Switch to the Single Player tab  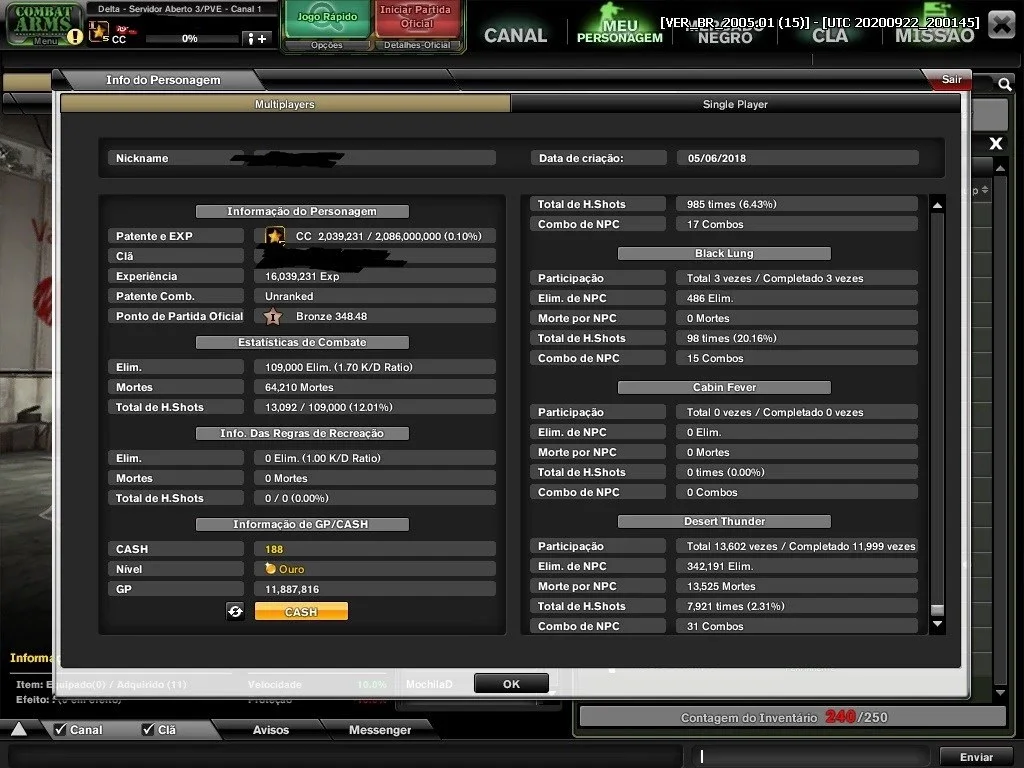click(735, 104)
